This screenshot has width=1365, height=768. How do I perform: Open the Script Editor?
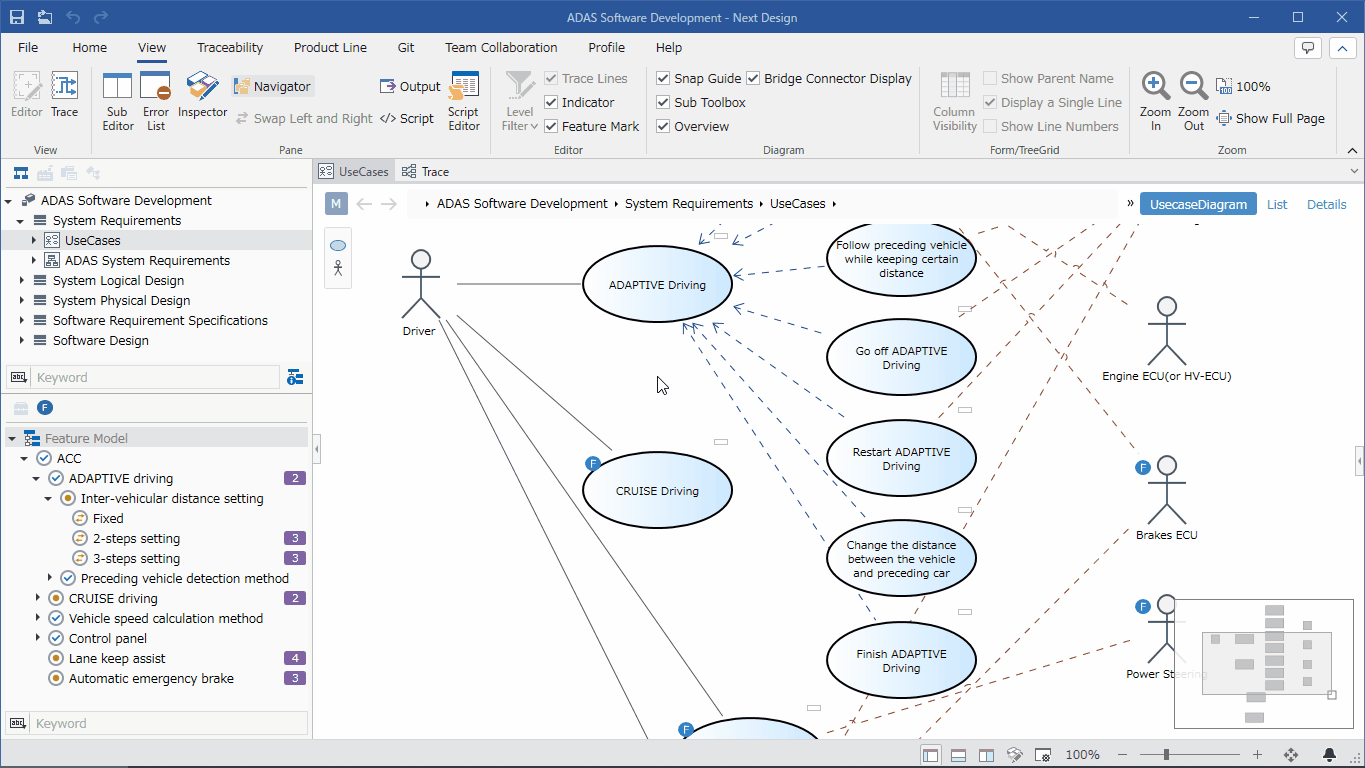(x=464, y=101)
